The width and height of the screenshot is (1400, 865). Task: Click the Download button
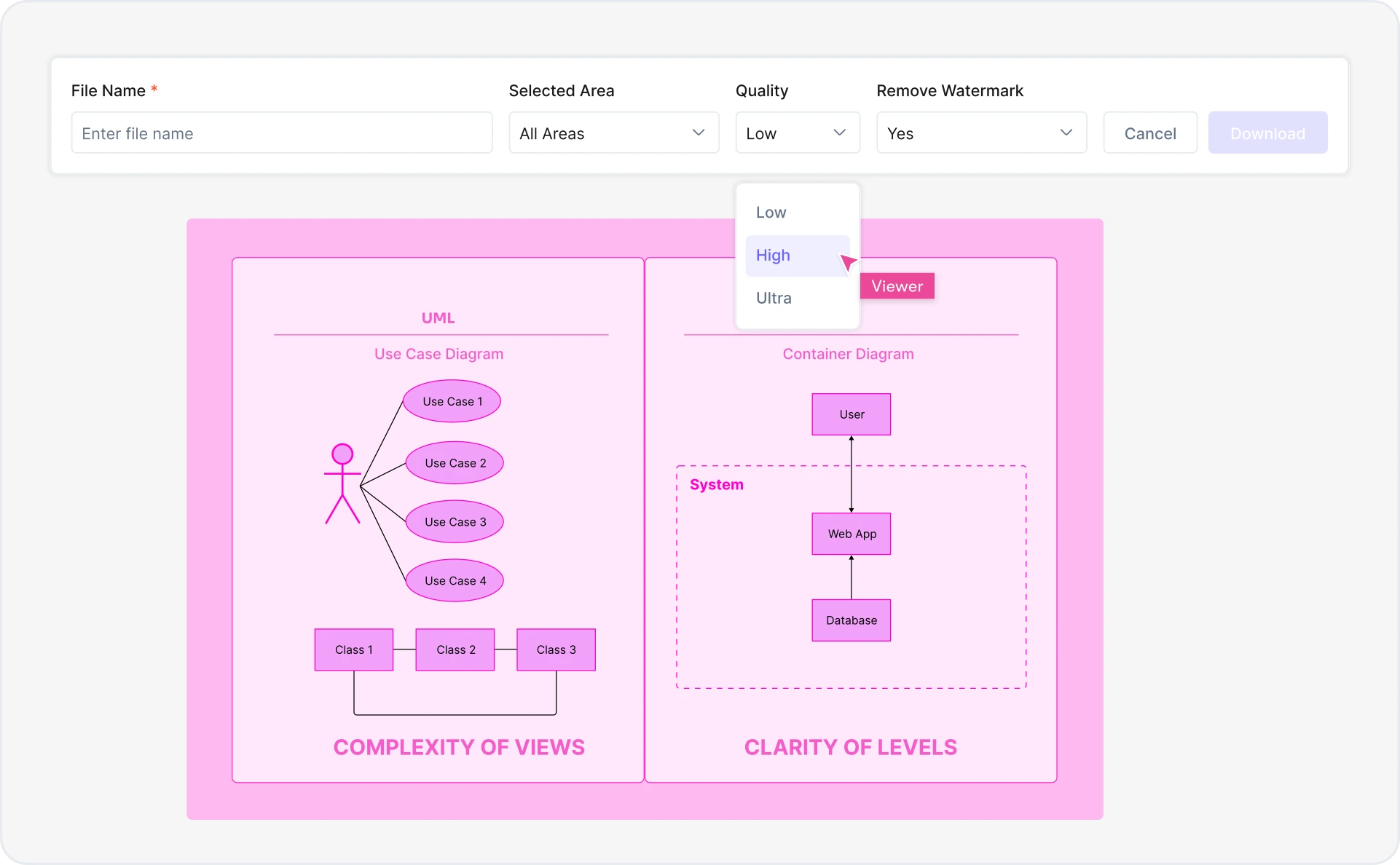coord(1267,133)
